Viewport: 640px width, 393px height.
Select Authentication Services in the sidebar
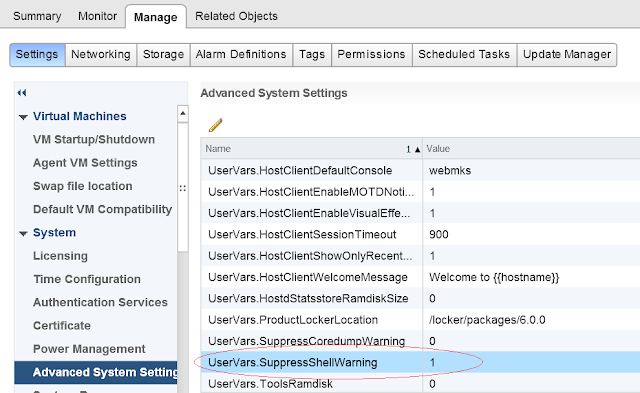(x=100, y=302)
